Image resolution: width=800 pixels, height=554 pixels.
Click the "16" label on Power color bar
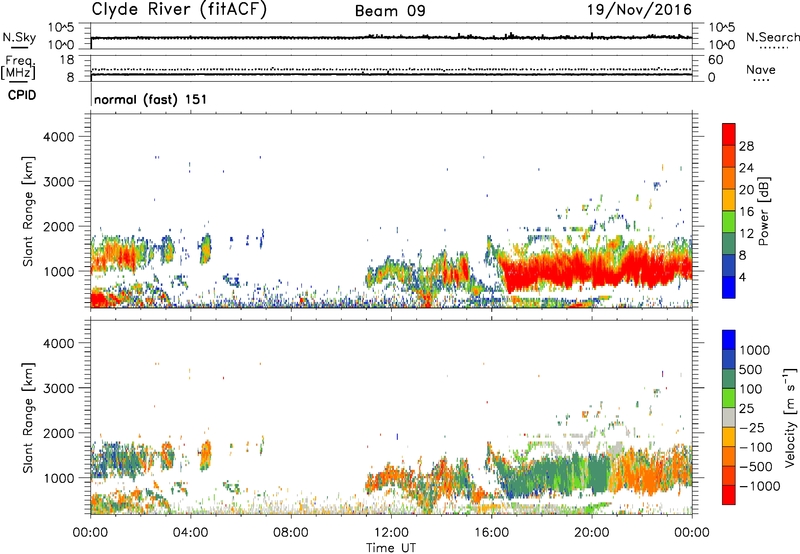click(x=746, y=212)
